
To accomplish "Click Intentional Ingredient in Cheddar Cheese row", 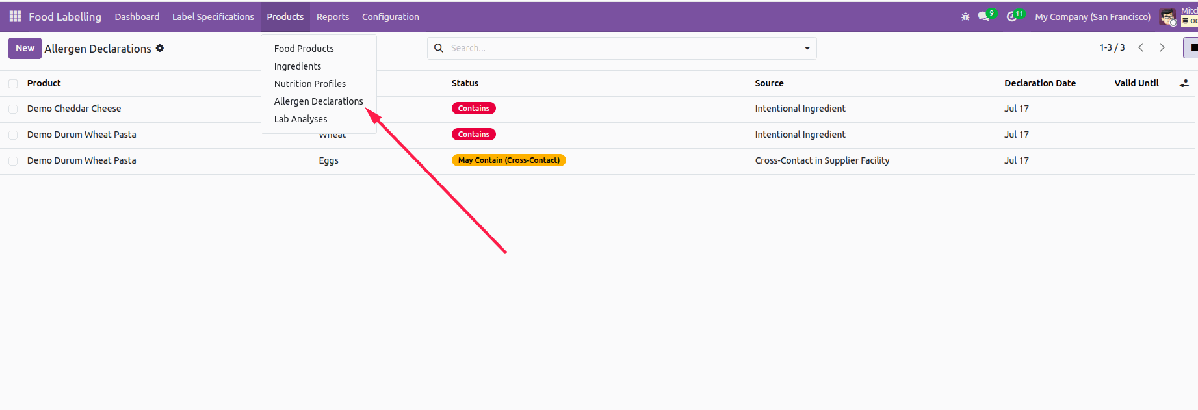I will tap(800, 109).
